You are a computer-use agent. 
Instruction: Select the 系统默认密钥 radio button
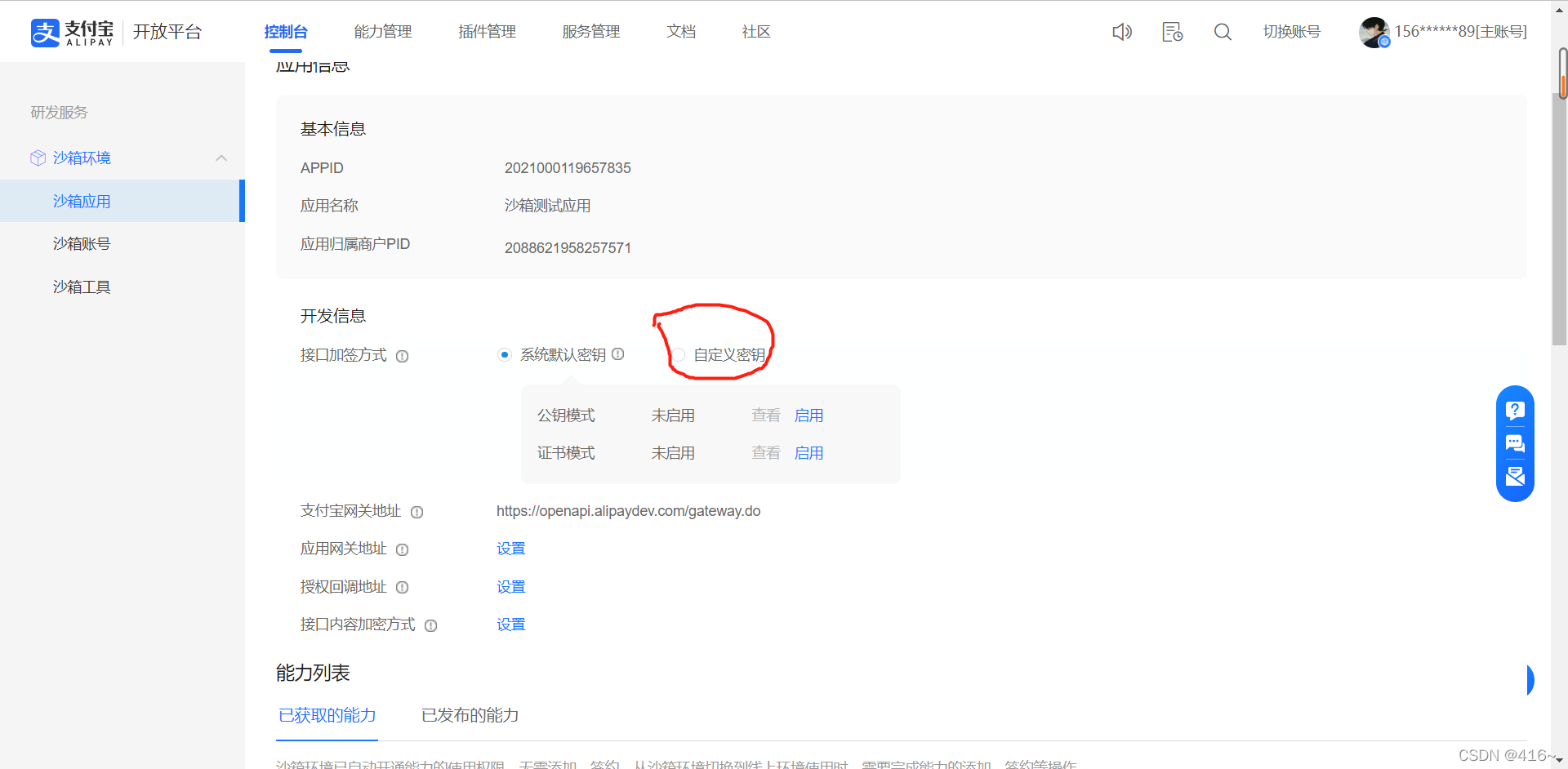click(505, 354)
